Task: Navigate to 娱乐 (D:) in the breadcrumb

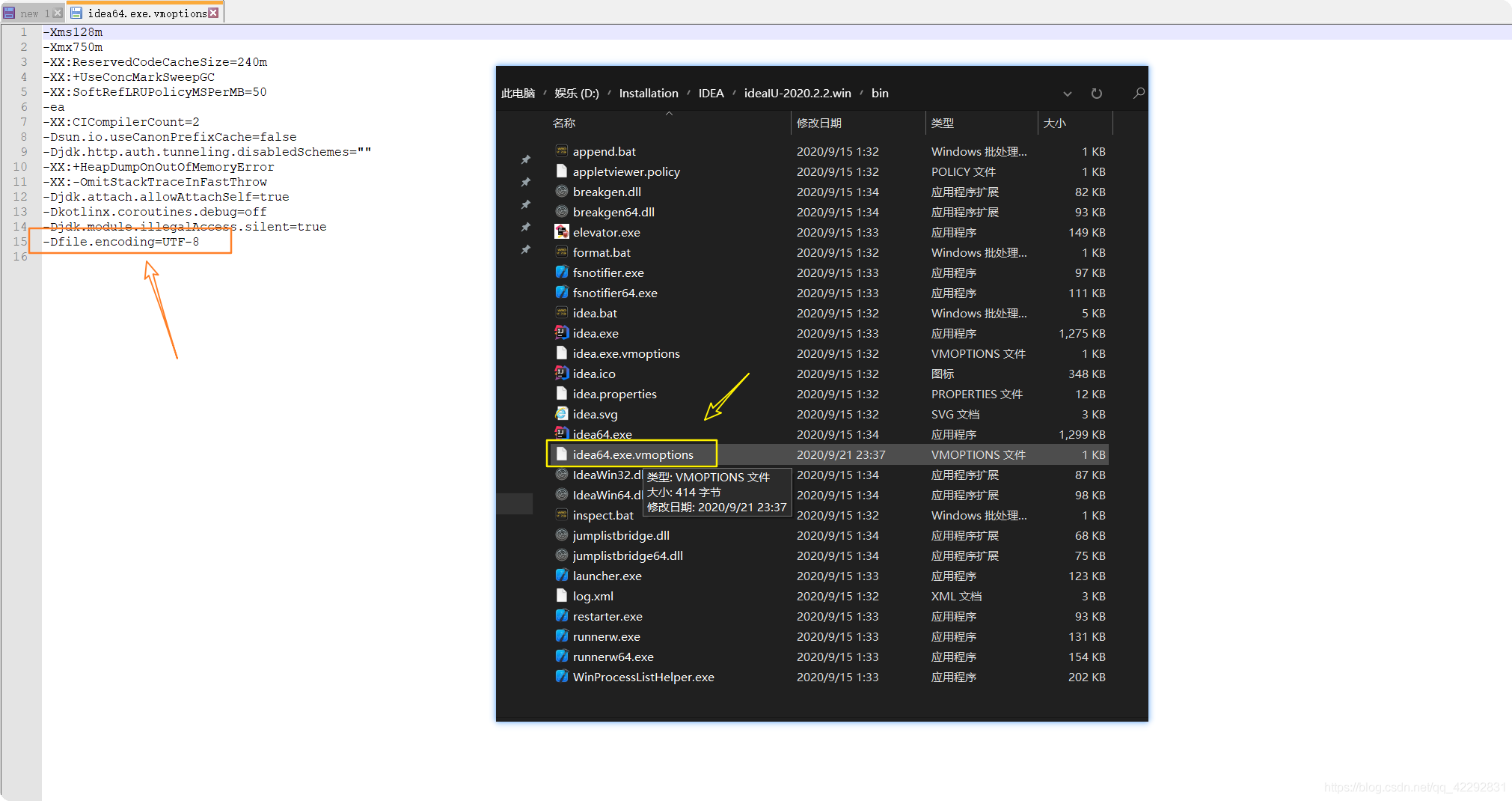Action: (x=577, y=94)
